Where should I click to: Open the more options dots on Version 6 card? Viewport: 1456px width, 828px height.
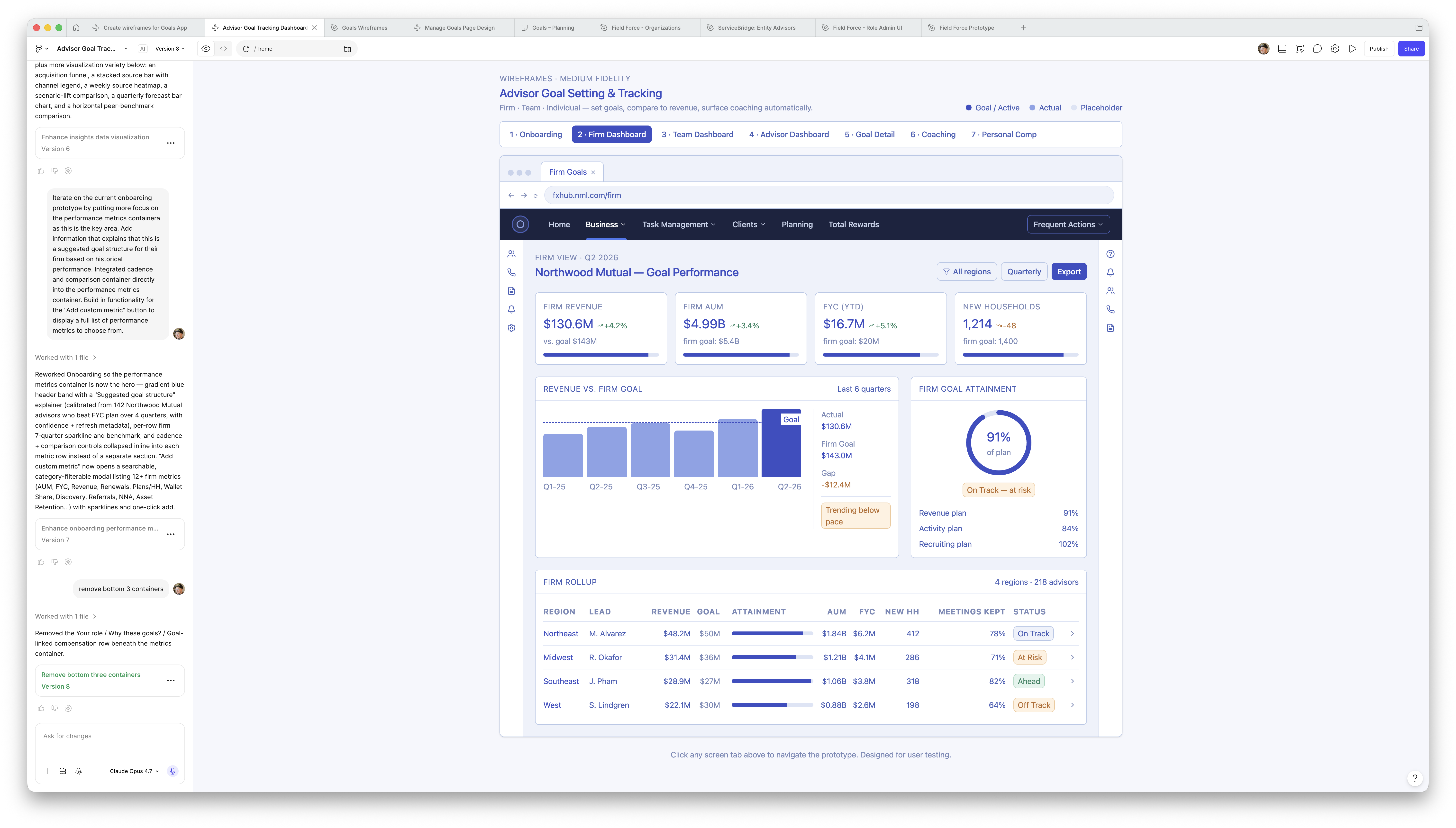(x=171, y=143)
